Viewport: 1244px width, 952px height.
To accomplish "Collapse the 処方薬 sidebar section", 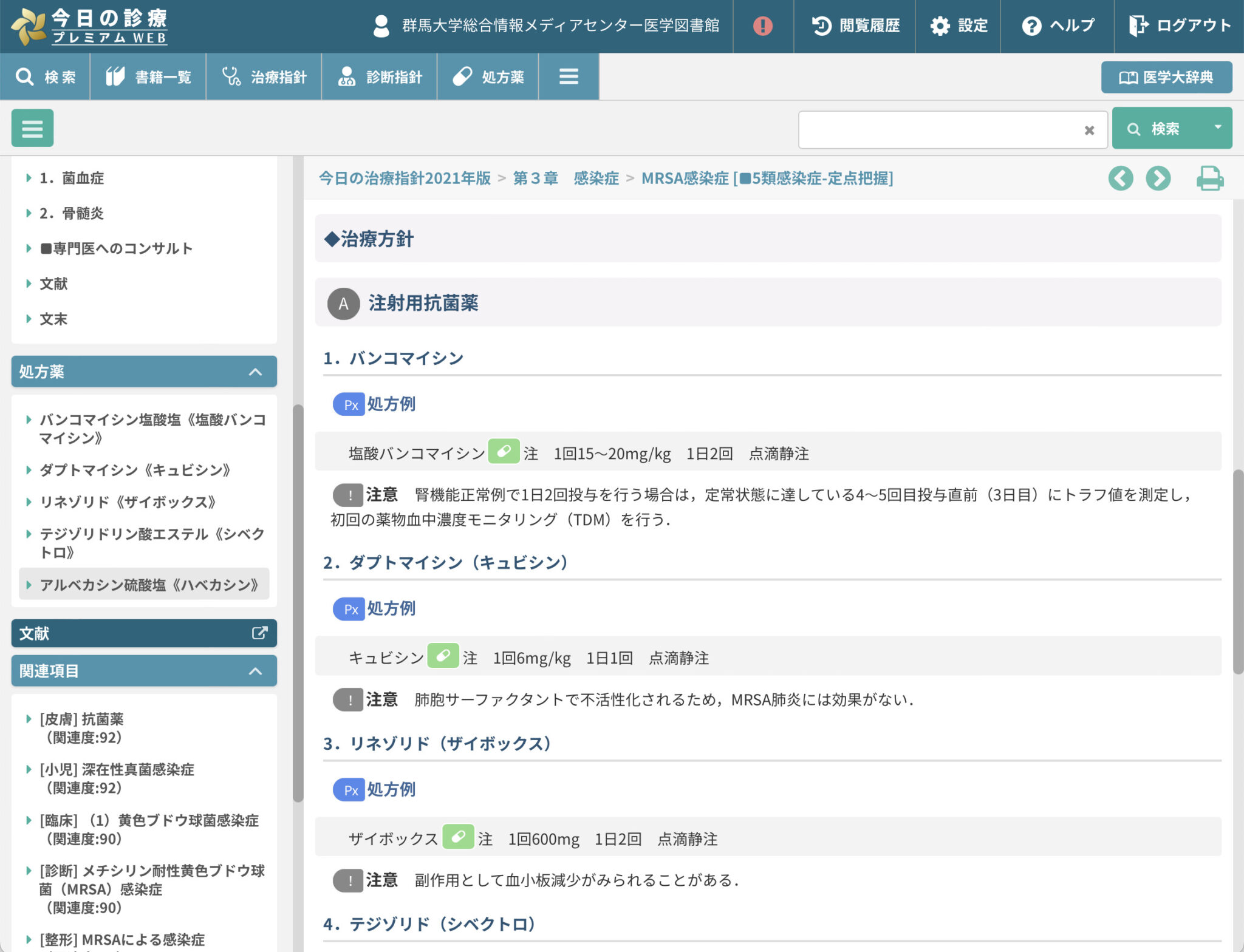I will coord(256,372).
